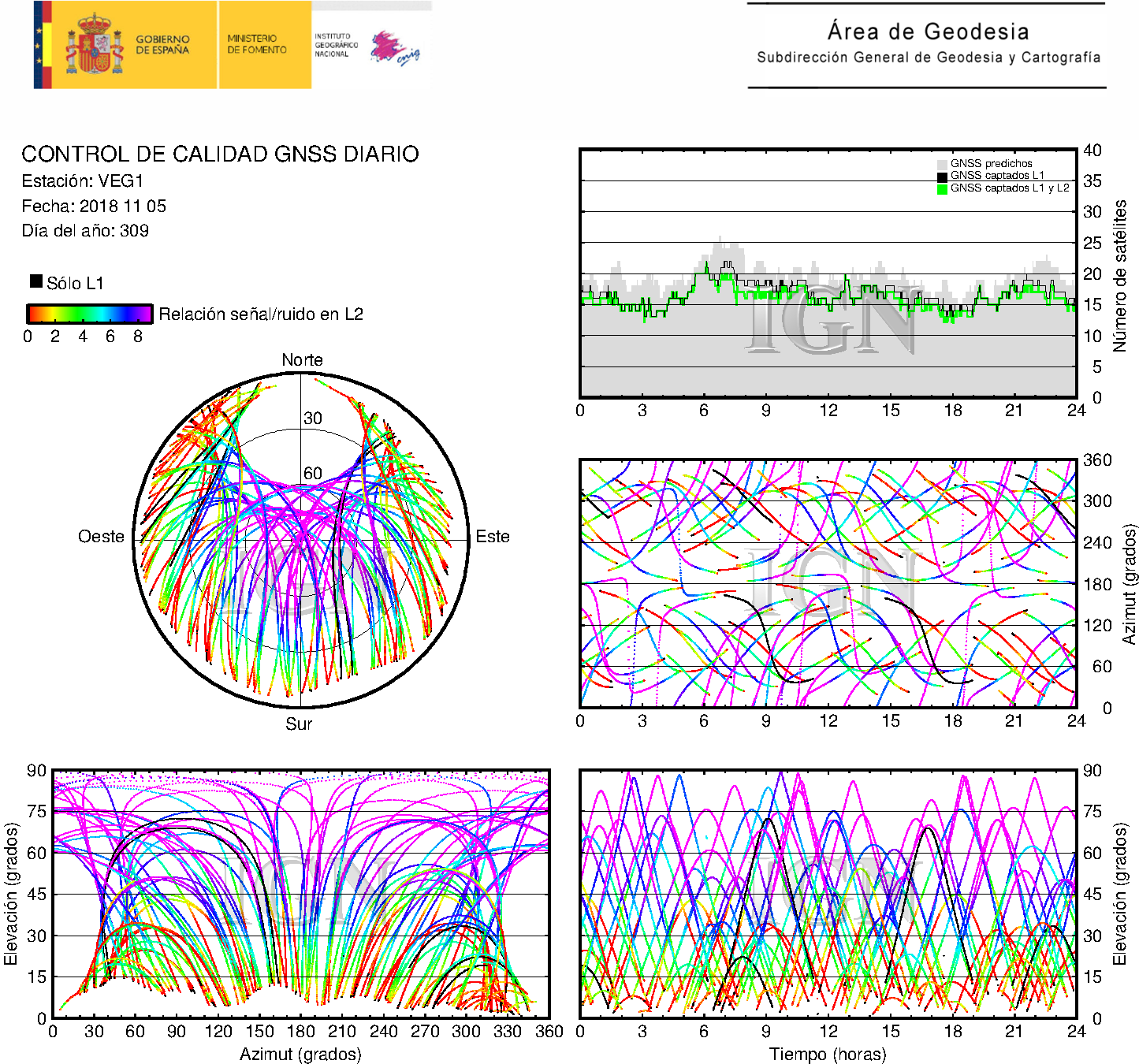This screenshot has height=1064, width=1139.
Task: Click the Número de satélites axis label
Action: (x=1120, y=275)
